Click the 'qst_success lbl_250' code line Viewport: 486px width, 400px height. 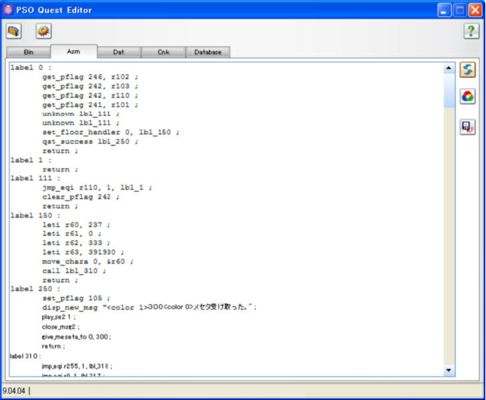pos(90,142)
